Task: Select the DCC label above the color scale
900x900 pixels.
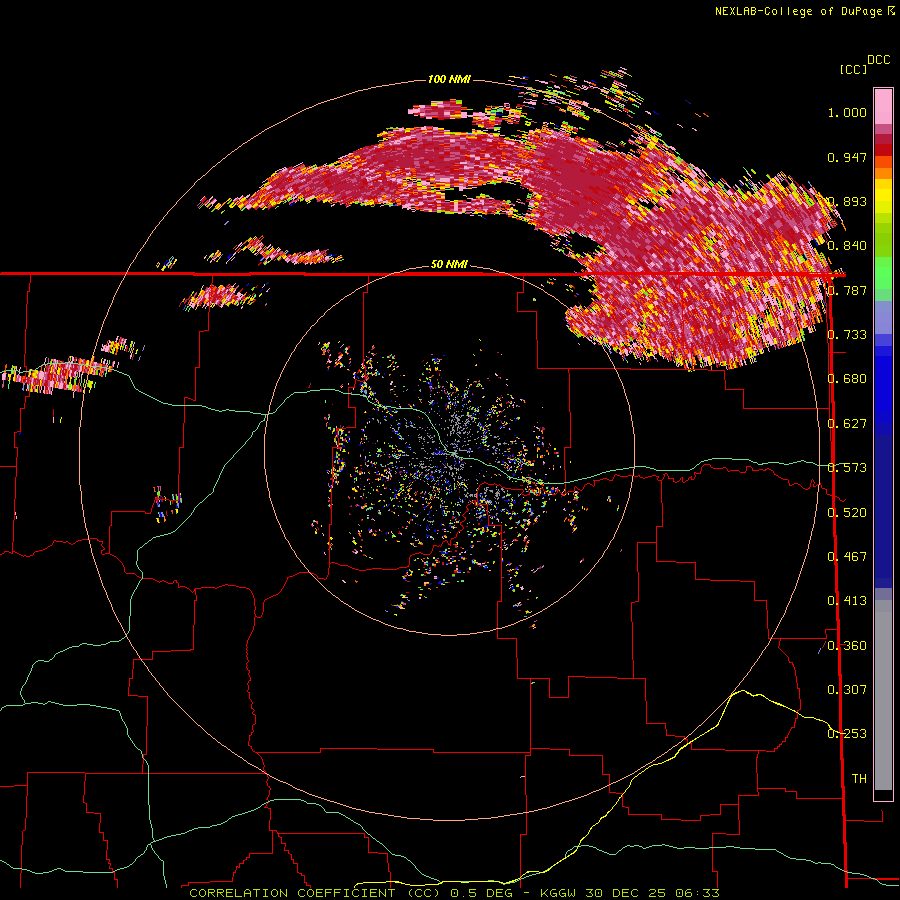Action: click(878, 60)
